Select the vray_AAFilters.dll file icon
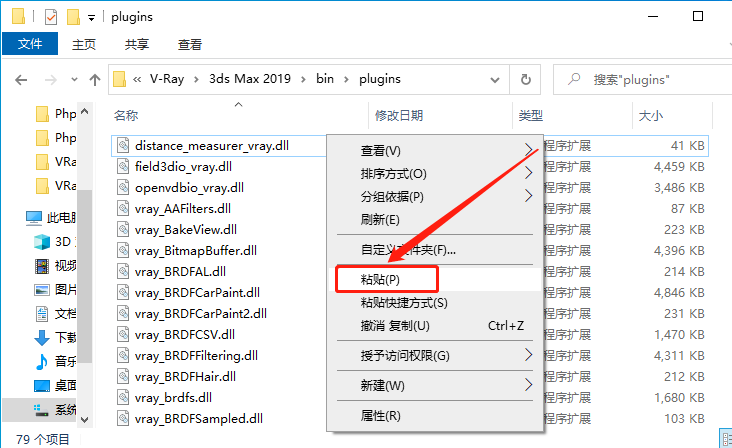This screenshot has width=732, height=448. (x=123, y=209)
